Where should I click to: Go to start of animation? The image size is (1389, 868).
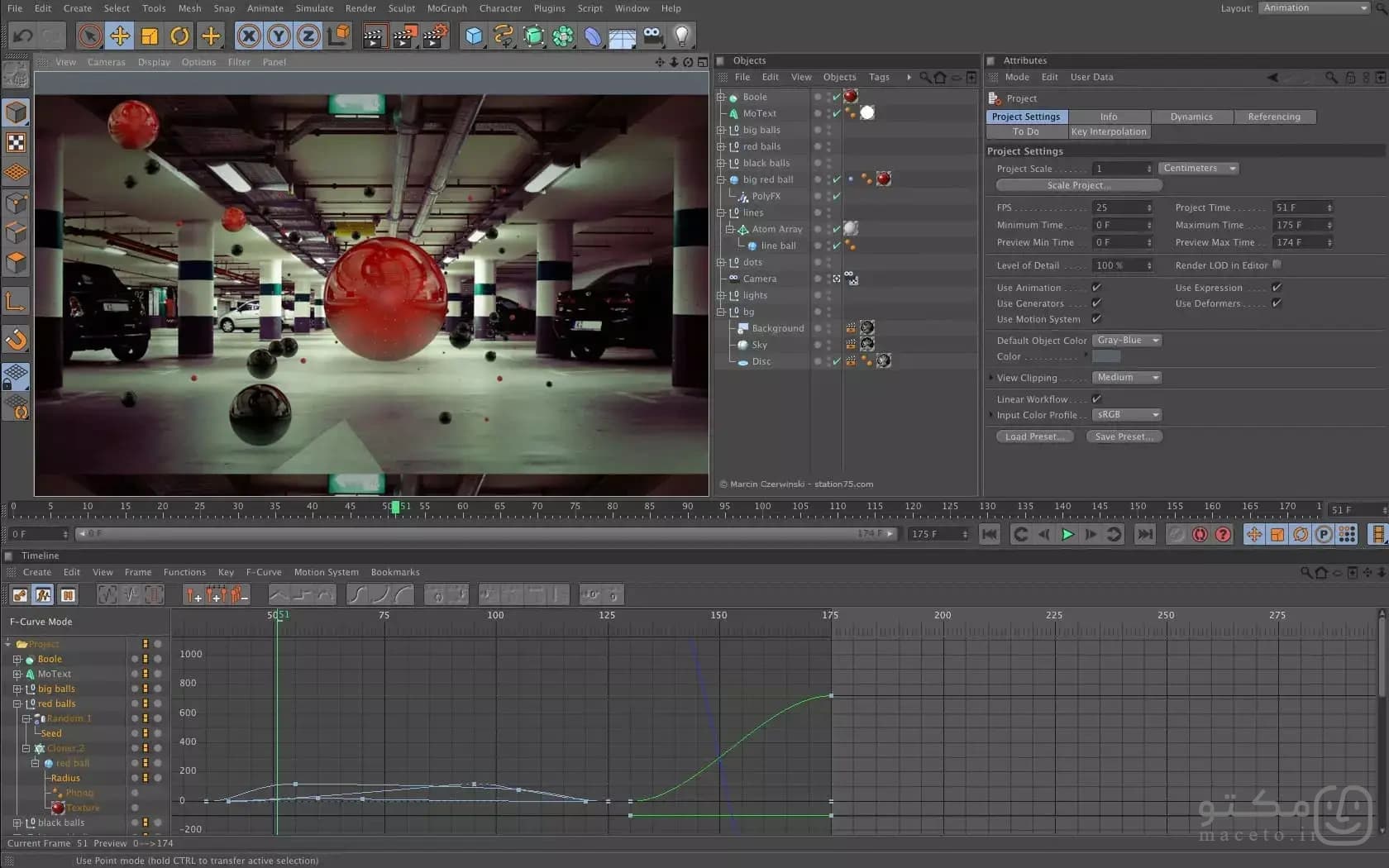pyautogui.click(x=990, y=534)
